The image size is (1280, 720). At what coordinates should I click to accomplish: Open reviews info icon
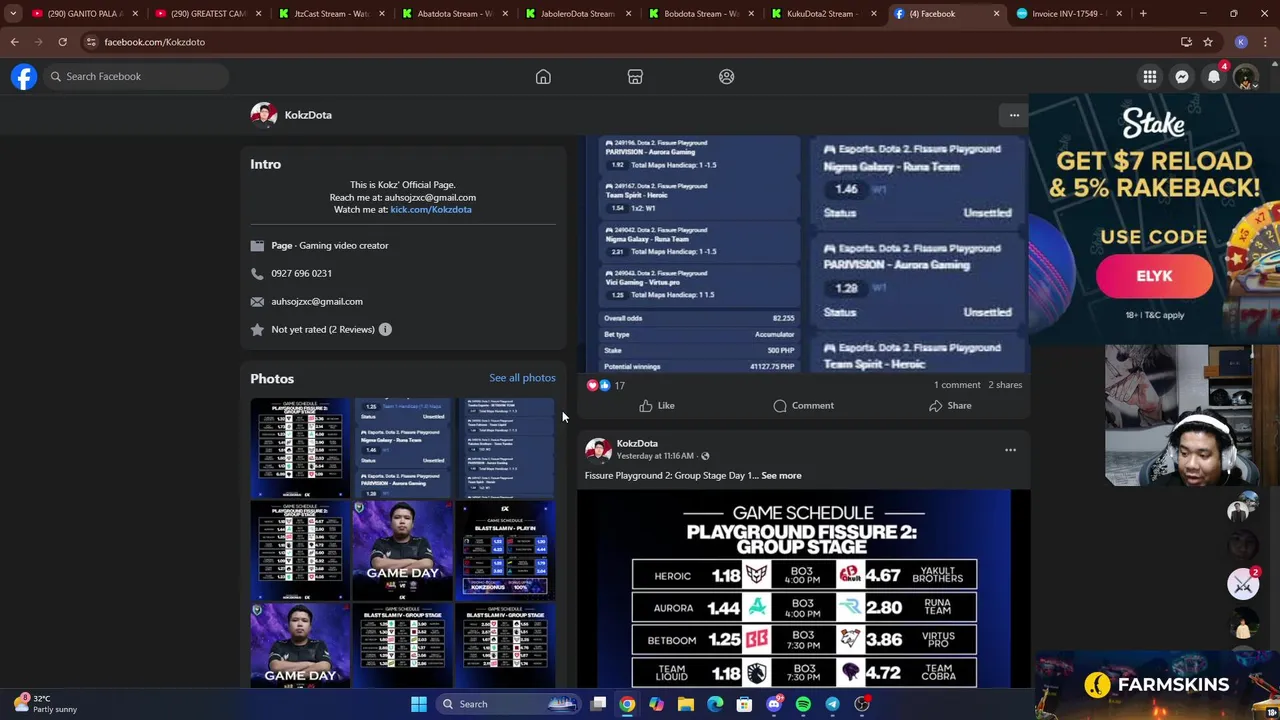pos(385,329)
